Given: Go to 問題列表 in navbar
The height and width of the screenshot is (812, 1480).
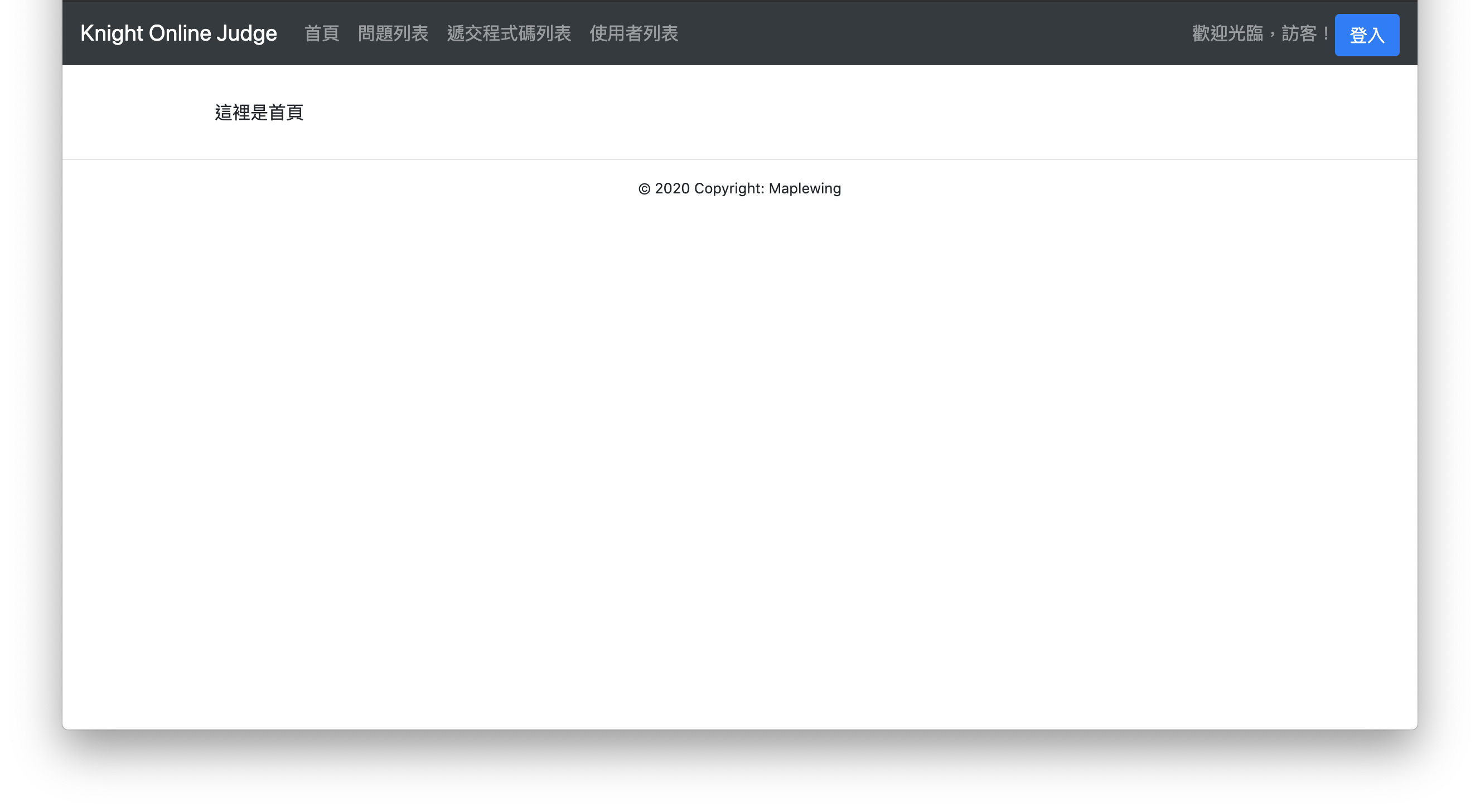Looking at the screenshot, I should 393,33.
